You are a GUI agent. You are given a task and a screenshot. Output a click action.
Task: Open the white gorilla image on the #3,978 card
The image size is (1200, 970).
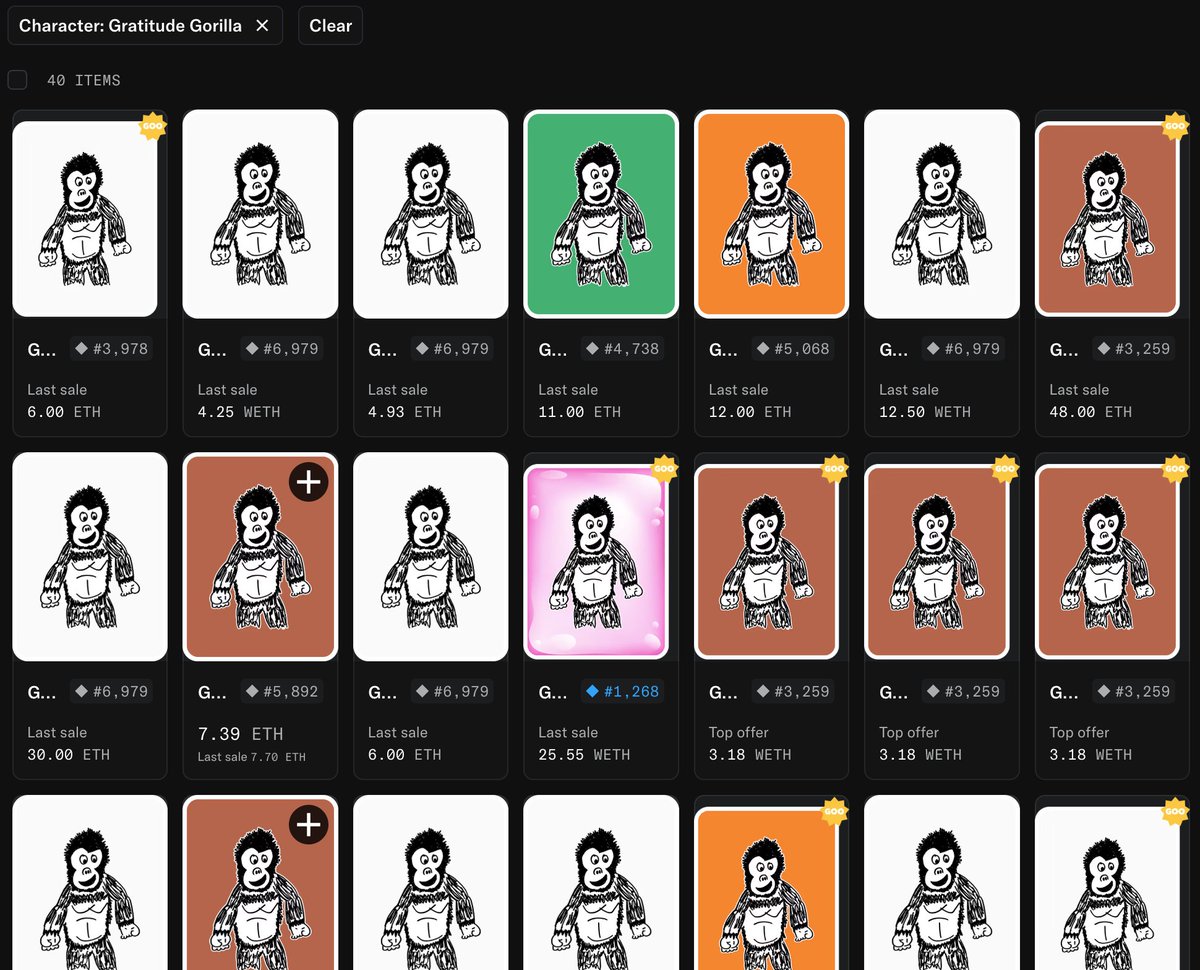point(85,218)
